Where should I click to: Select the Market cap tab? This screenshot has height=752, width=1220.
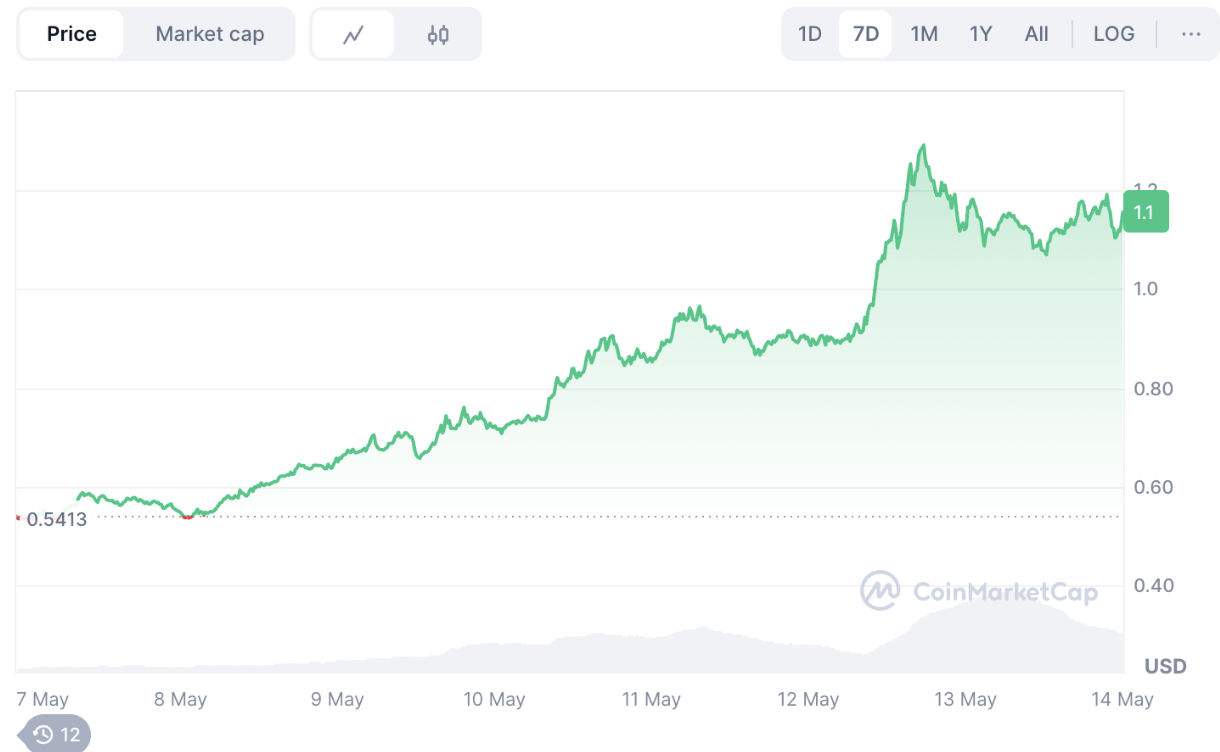tap(210, 34)
